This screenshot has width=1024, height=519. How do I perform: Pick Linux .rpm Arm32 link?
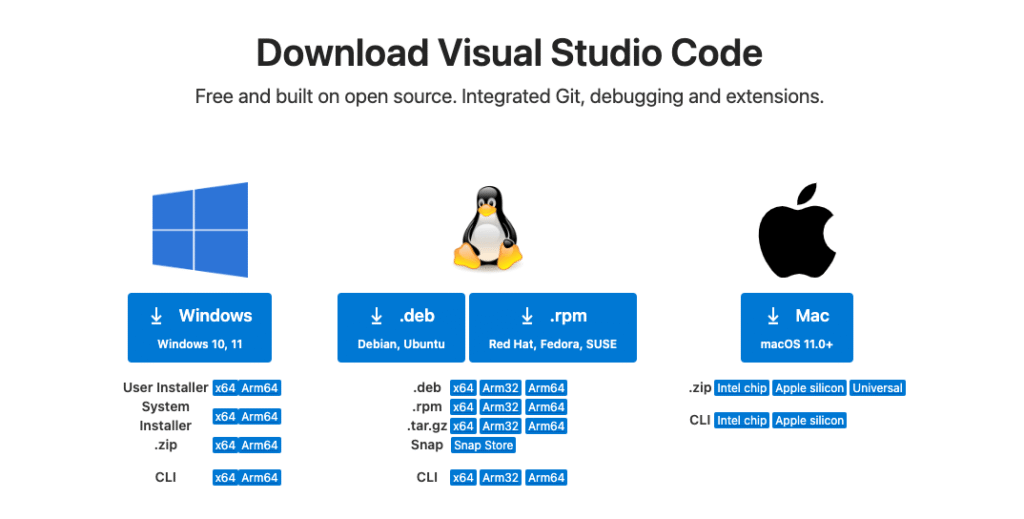(500, 407)
